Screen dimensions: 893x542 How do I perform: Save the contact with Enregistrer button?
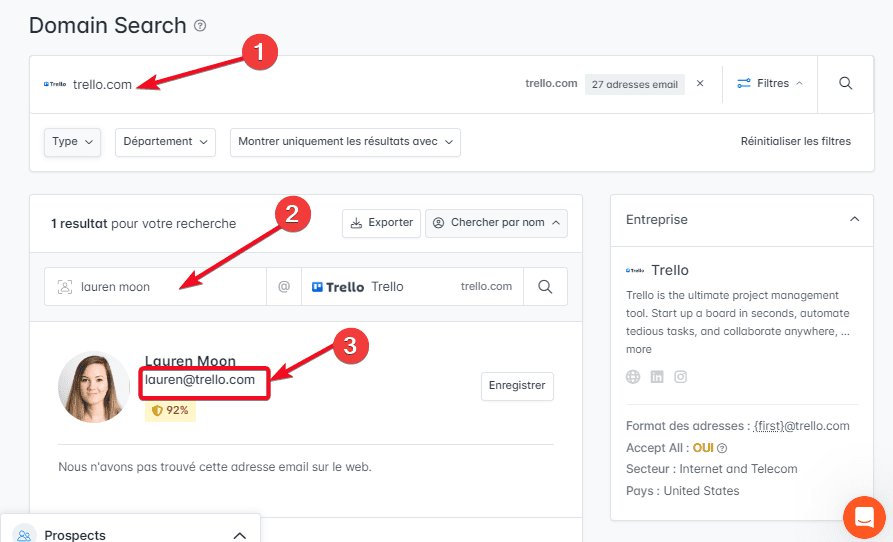[x=517, y=387]
